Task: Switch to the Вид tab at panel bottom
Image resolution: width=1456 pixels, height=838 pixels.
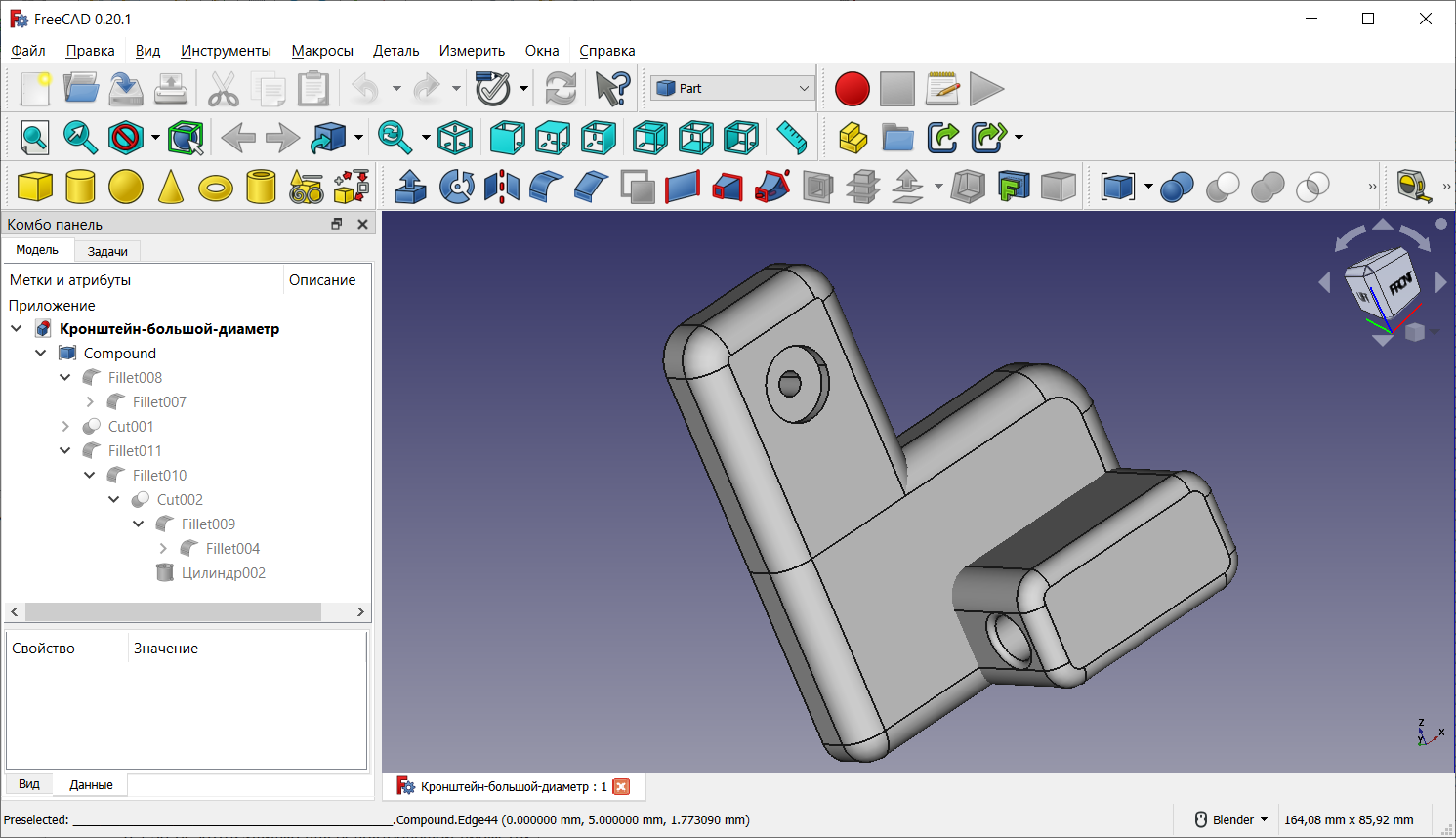Action: tap(28, 783)
